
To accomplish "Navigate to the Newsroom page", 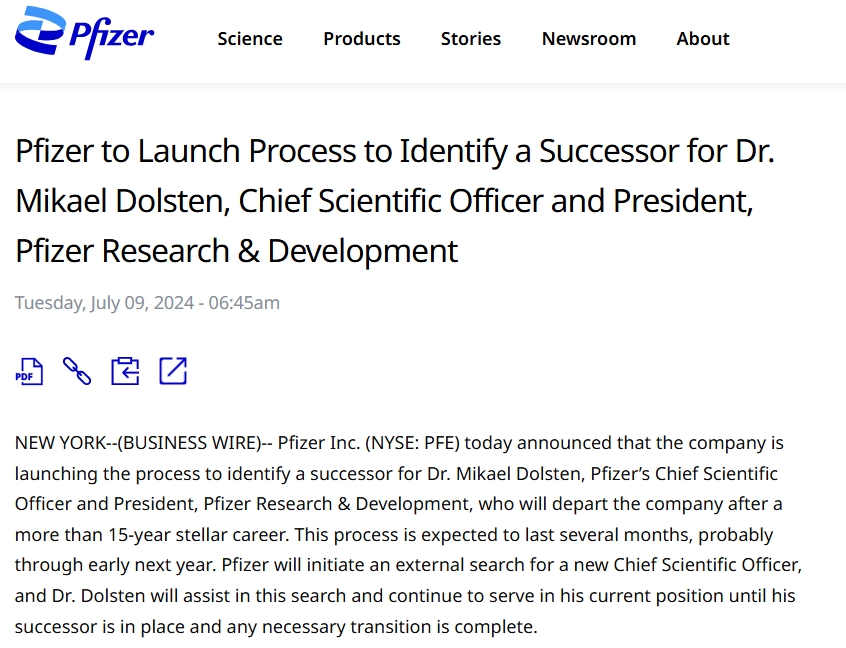I will pos(588,39).
